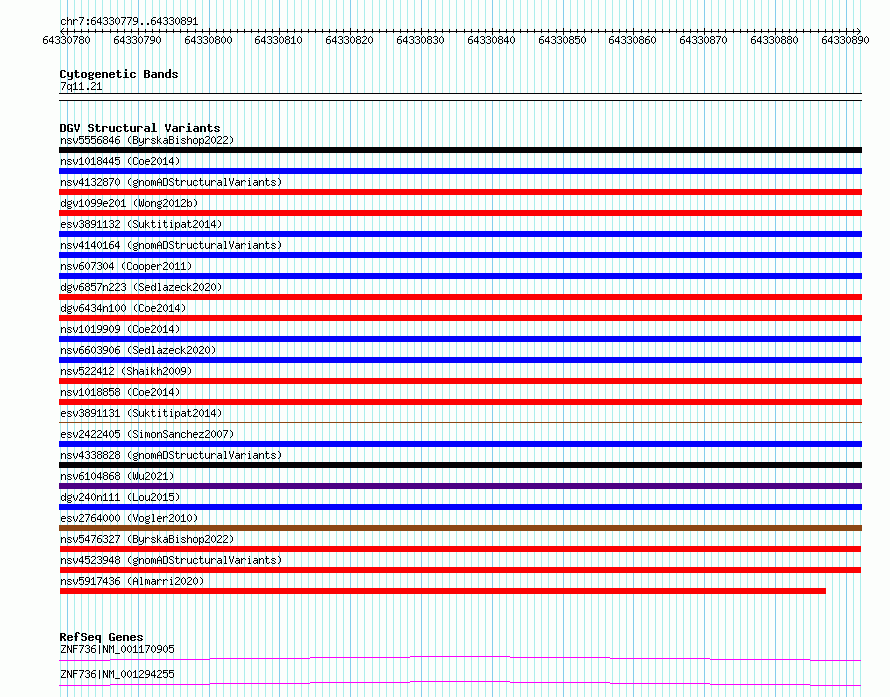Screen dimensions: 890x697
Task: Open gene ZNF736|NM_001170905
Action: click(x=117, y=649)
